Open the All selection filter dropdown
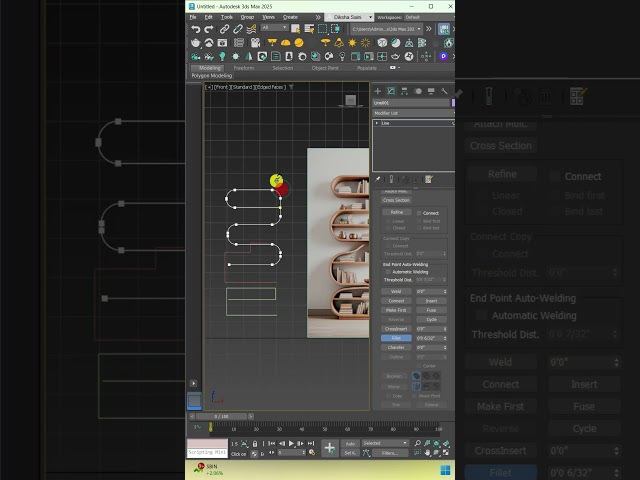This screenshot has height=480, width=640. [274, 28]
